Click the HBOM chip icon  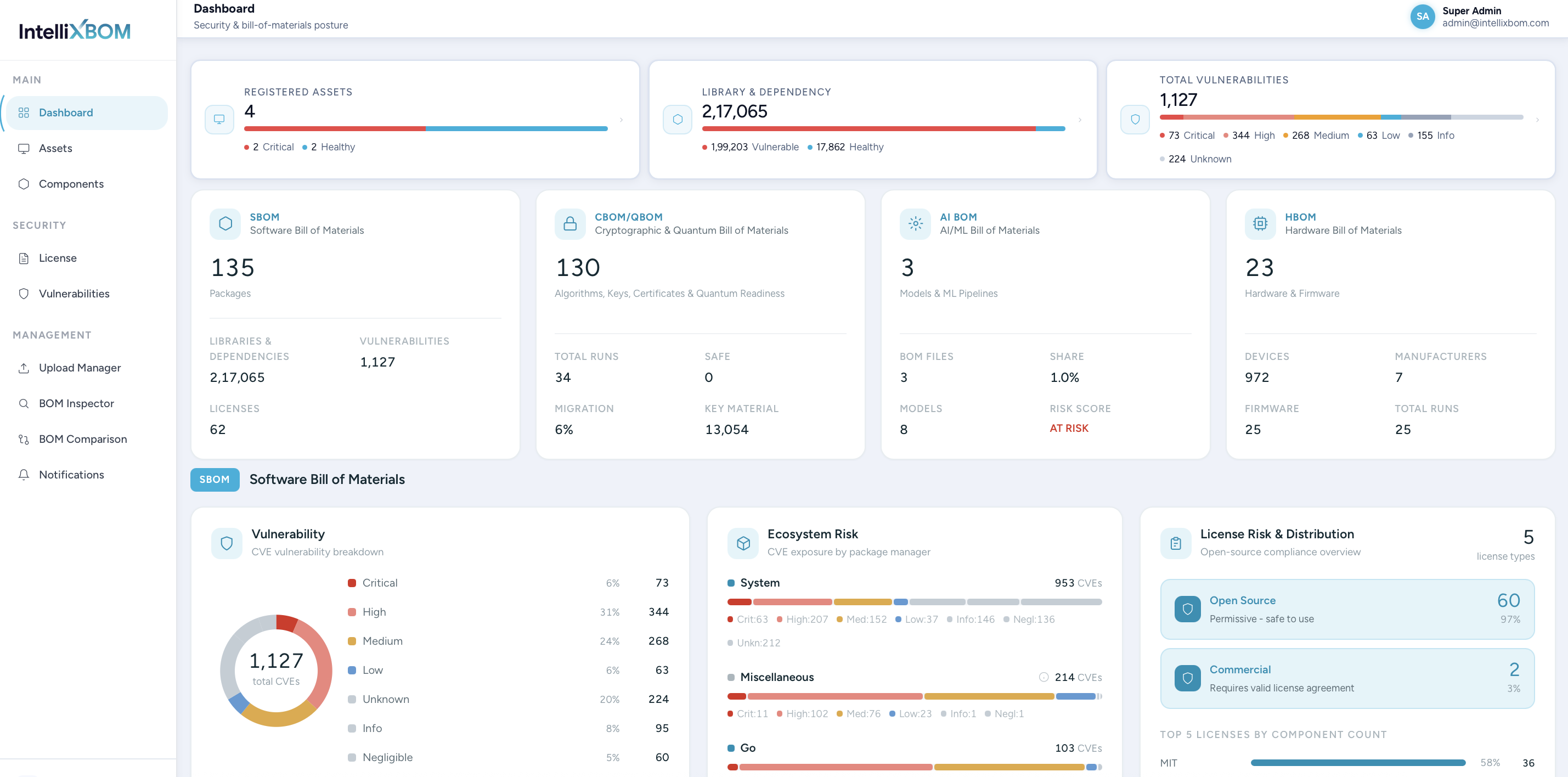coord(1261,224)
